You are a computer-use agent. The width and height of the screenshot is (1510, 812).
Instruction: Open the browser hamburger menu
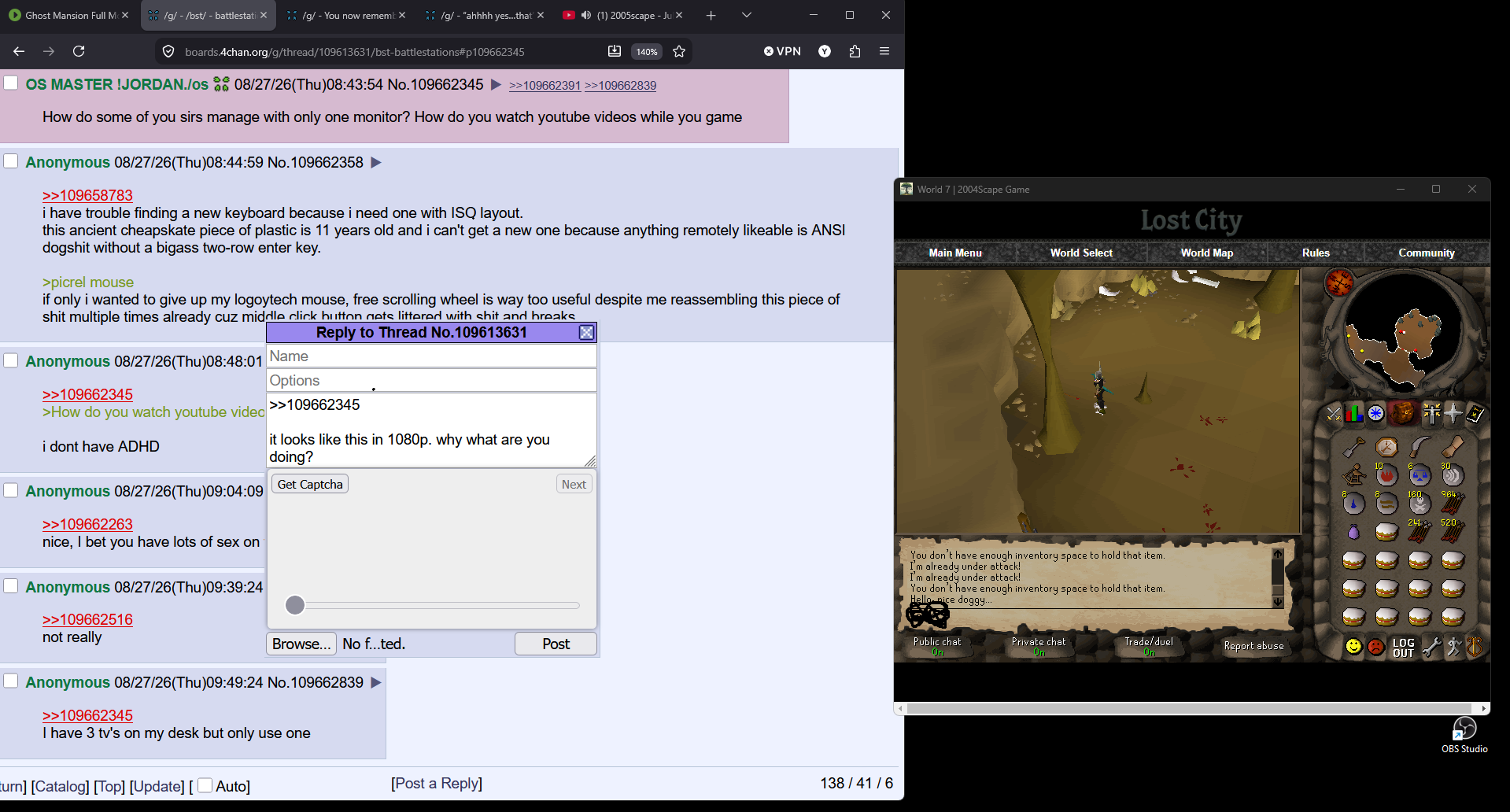point(884,51)
